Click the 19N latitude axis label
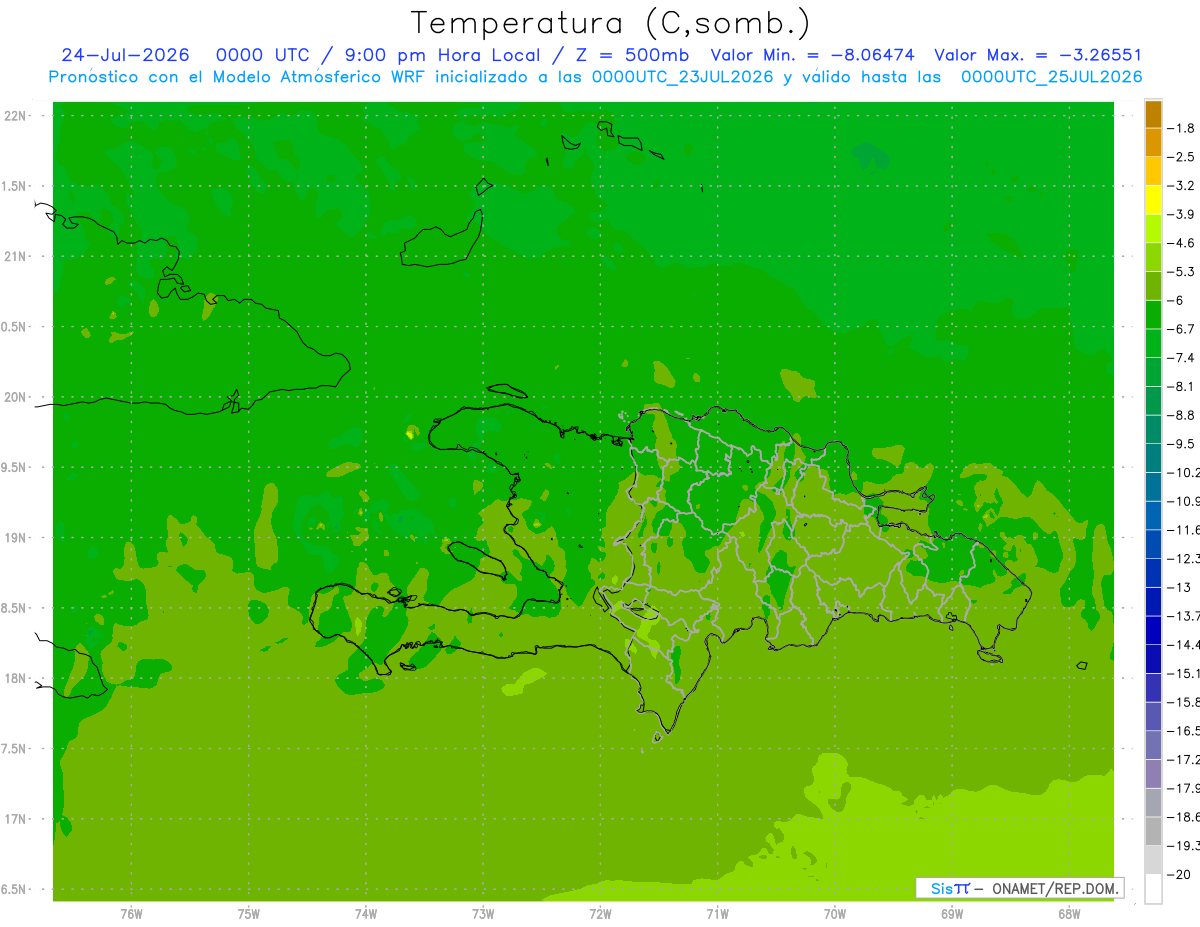The image size is (1200, 927). (16, 538)
